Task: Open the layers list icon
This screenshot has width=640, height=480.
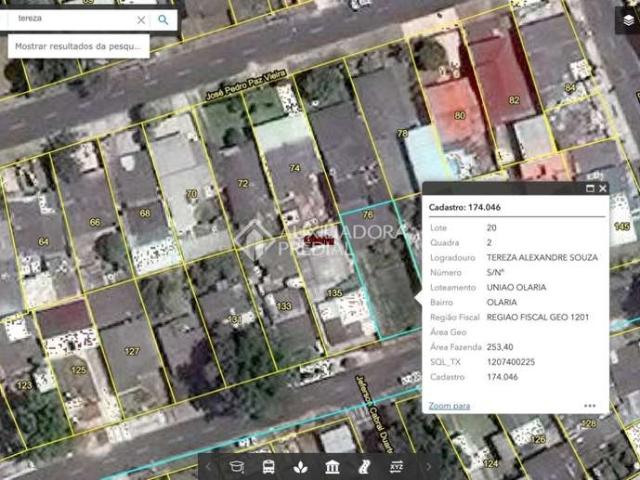Action: pyautogui.click(x=629, y=20)
